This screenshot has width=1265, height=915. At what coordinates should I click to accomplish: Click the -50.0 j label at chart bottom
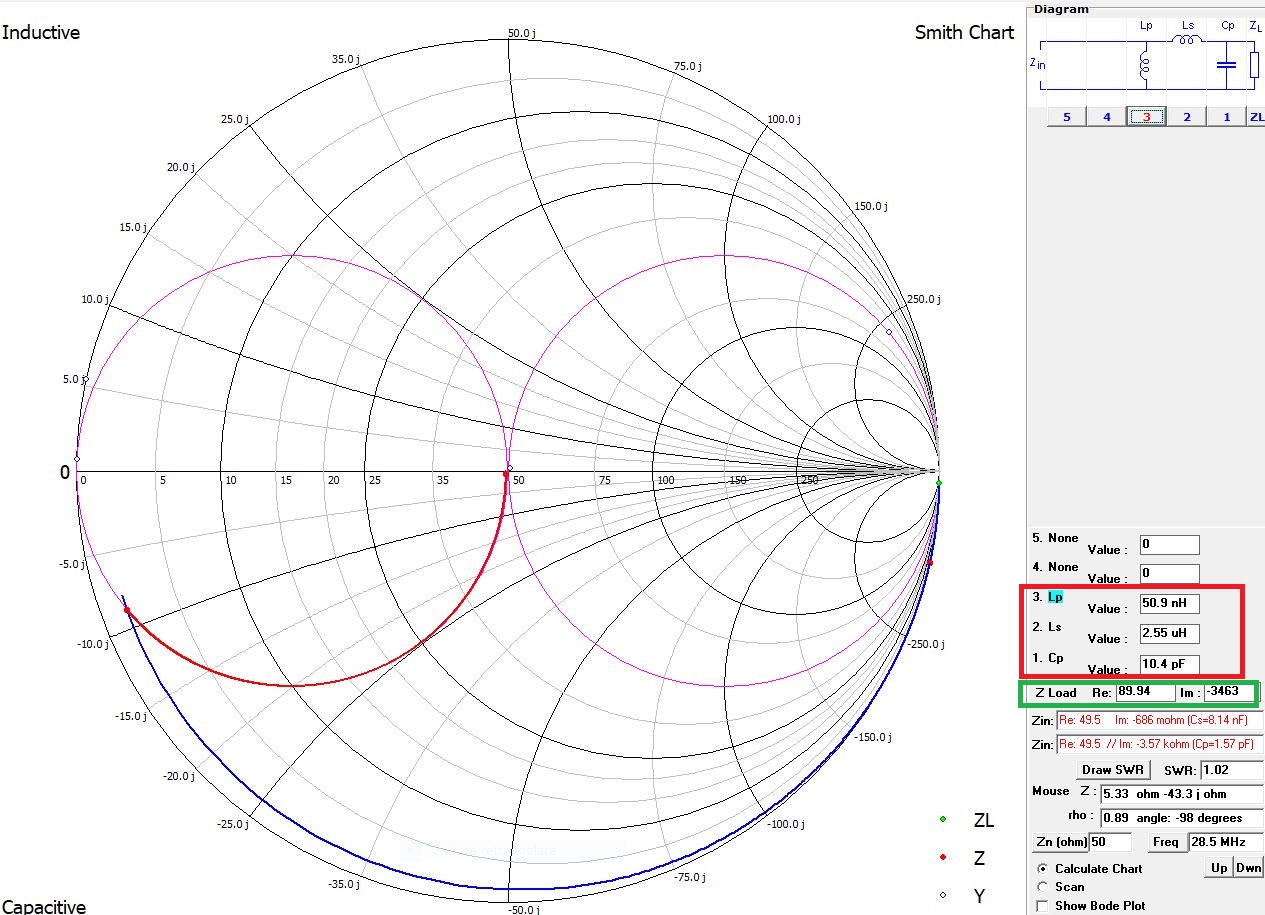(522, 909)
